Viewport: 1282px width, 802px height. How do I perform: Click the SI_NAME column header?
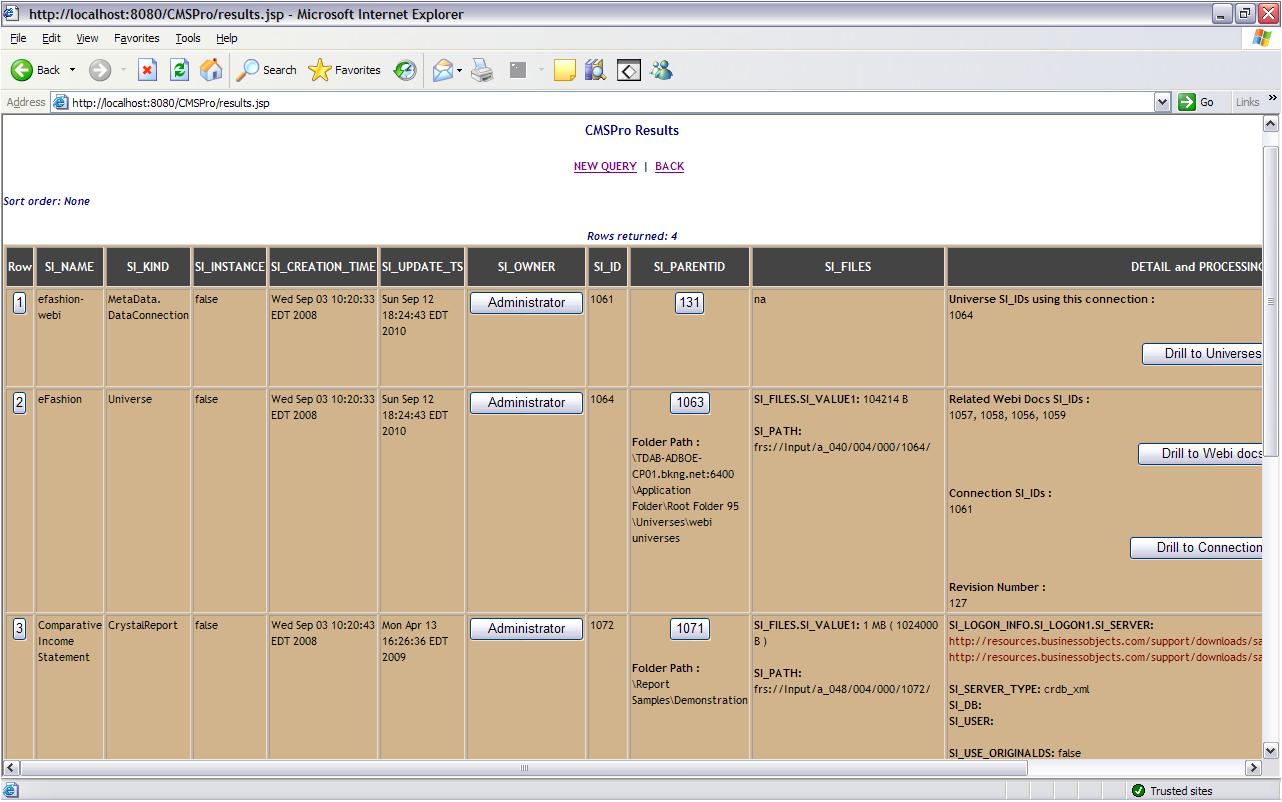click(69, 267)
